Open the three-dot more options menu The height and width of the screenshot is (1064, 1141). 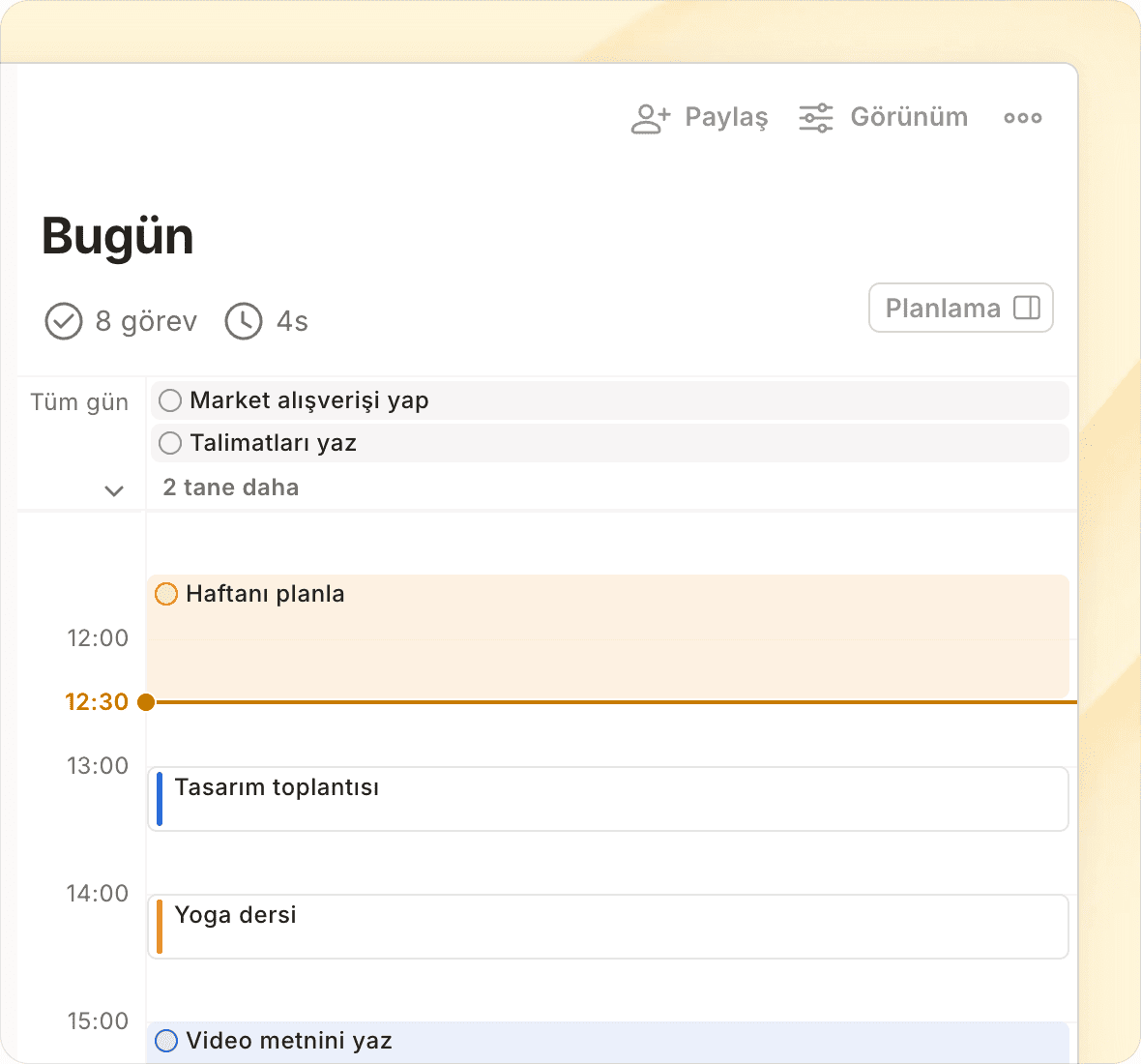(1022, 118)
